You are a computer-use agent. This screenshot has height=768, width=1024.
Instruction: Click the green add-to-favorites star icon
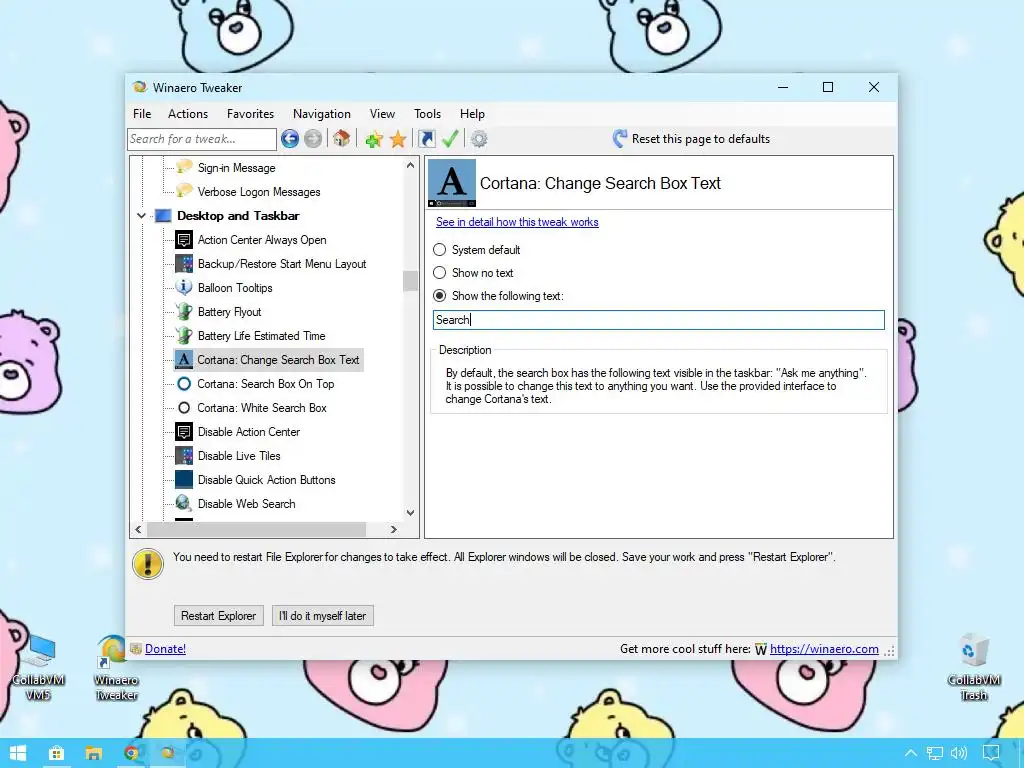(x=374, y=138)
